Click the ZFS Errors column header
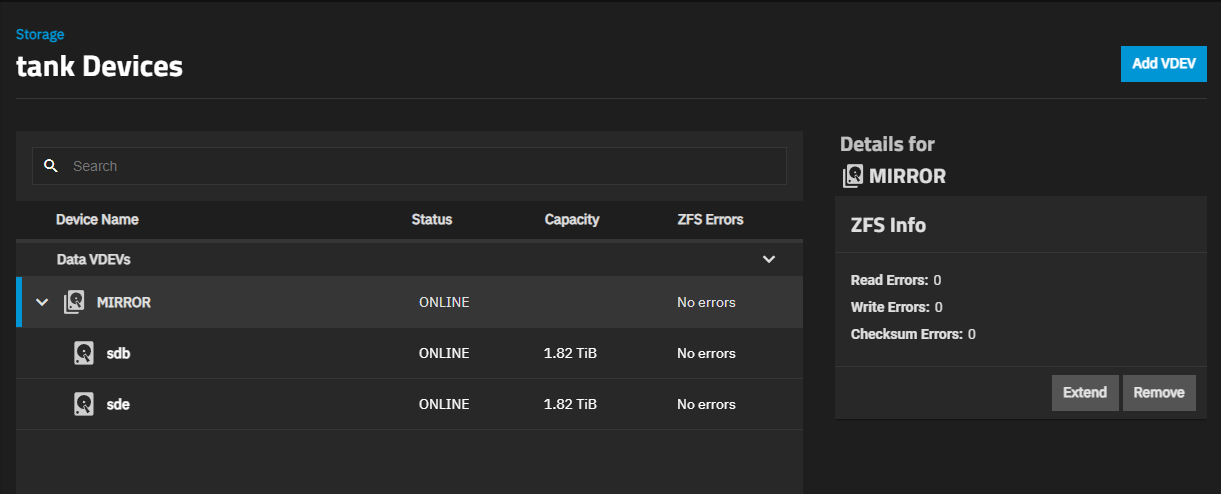This screenshot has width=1221, height=494. [x=710, y=219]
